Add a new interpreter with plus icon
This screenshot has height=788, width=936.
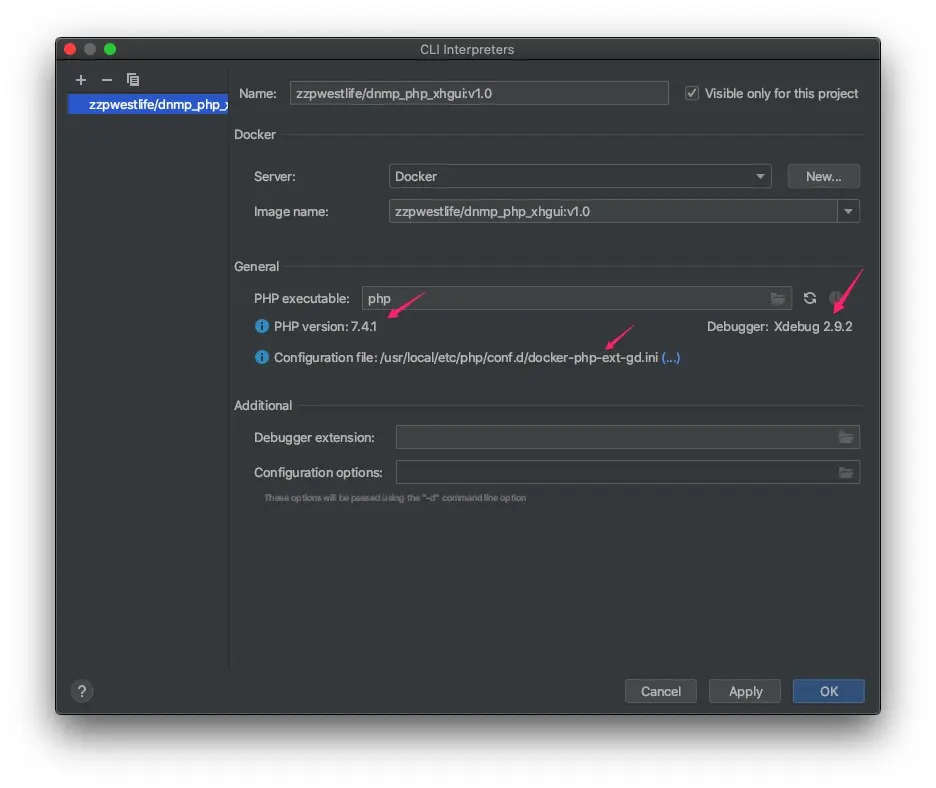click(x=81, y=79)
